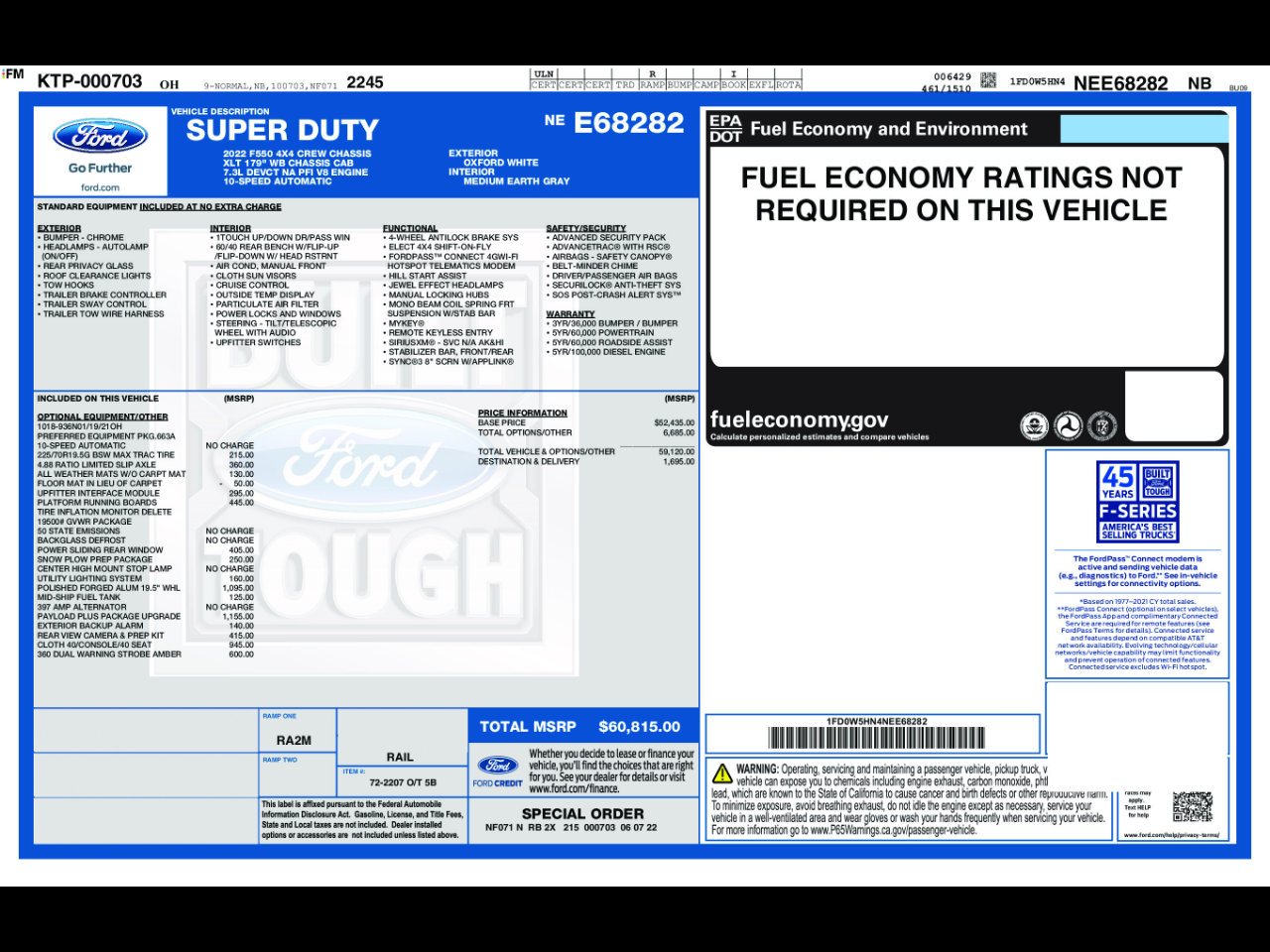Click the ITEM # field showing 72-0207
Viewport: 1270px width, 952px height.
pyautogui.click(x=402, y=782)
